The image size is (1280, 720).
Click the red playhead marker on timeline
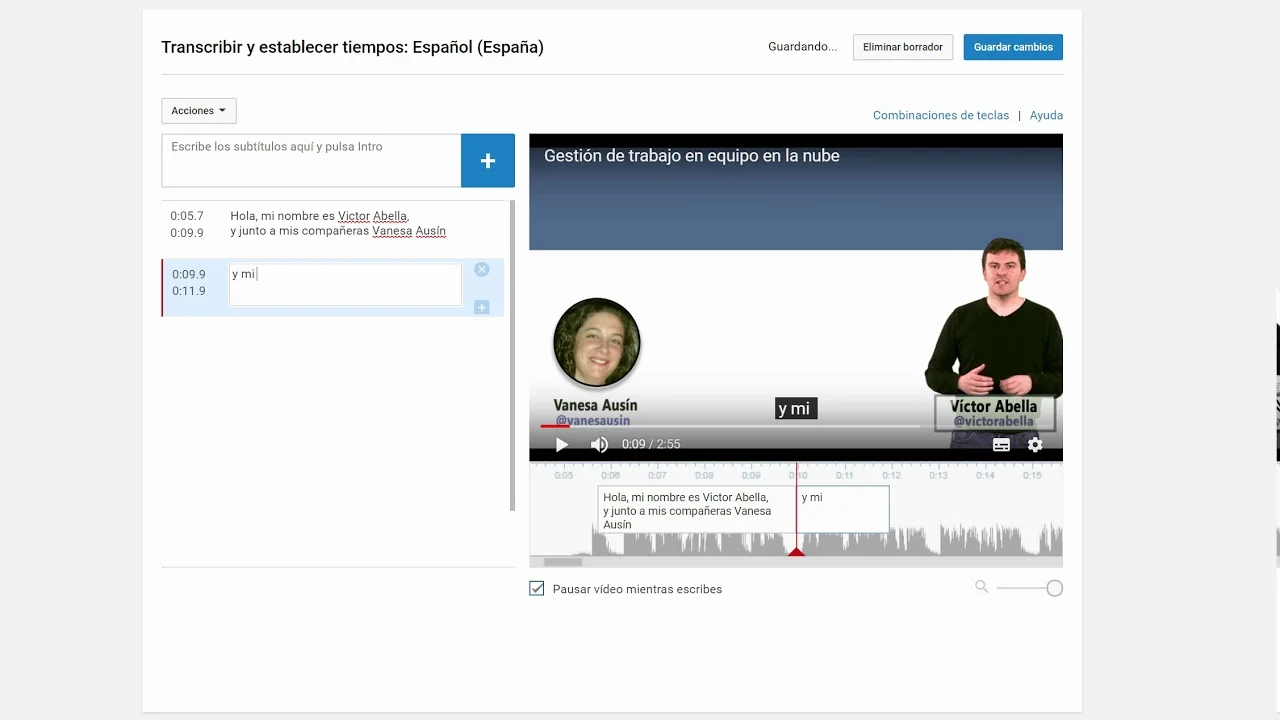point(796,551)
